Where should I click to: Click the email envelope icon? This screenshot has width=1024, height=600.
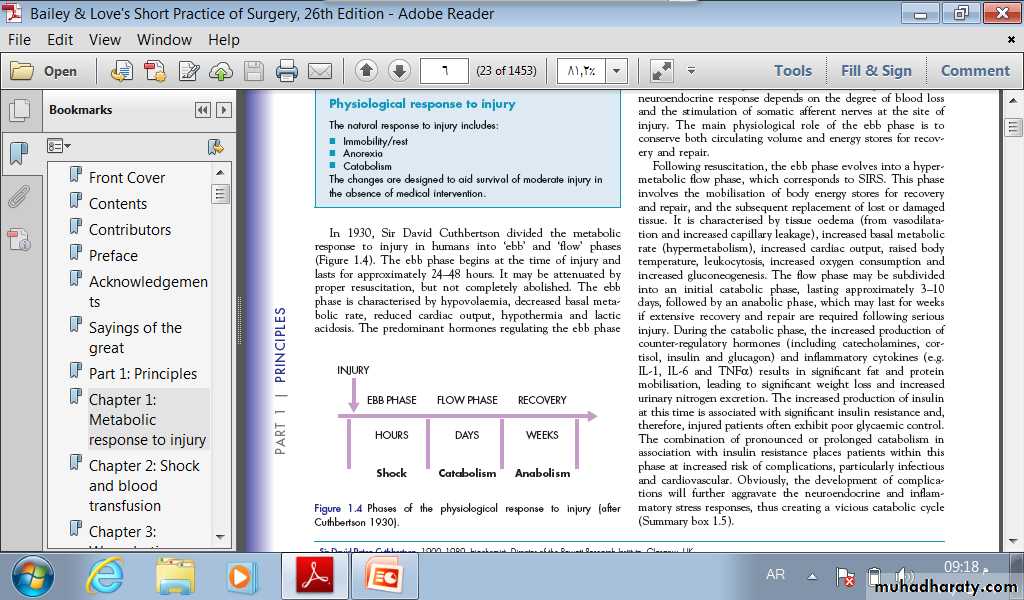tap(319, 71)
